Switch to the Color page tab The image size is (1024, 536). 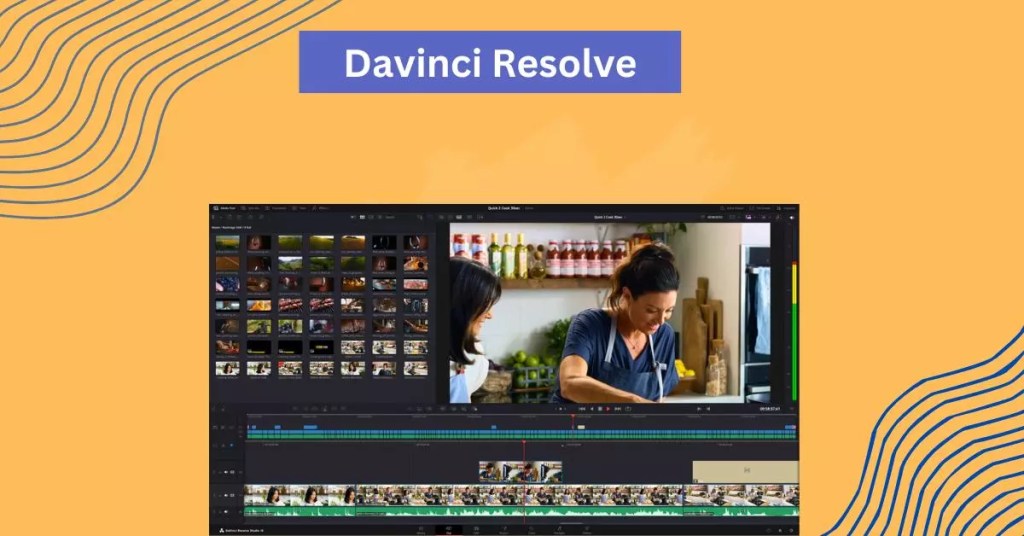531,529
